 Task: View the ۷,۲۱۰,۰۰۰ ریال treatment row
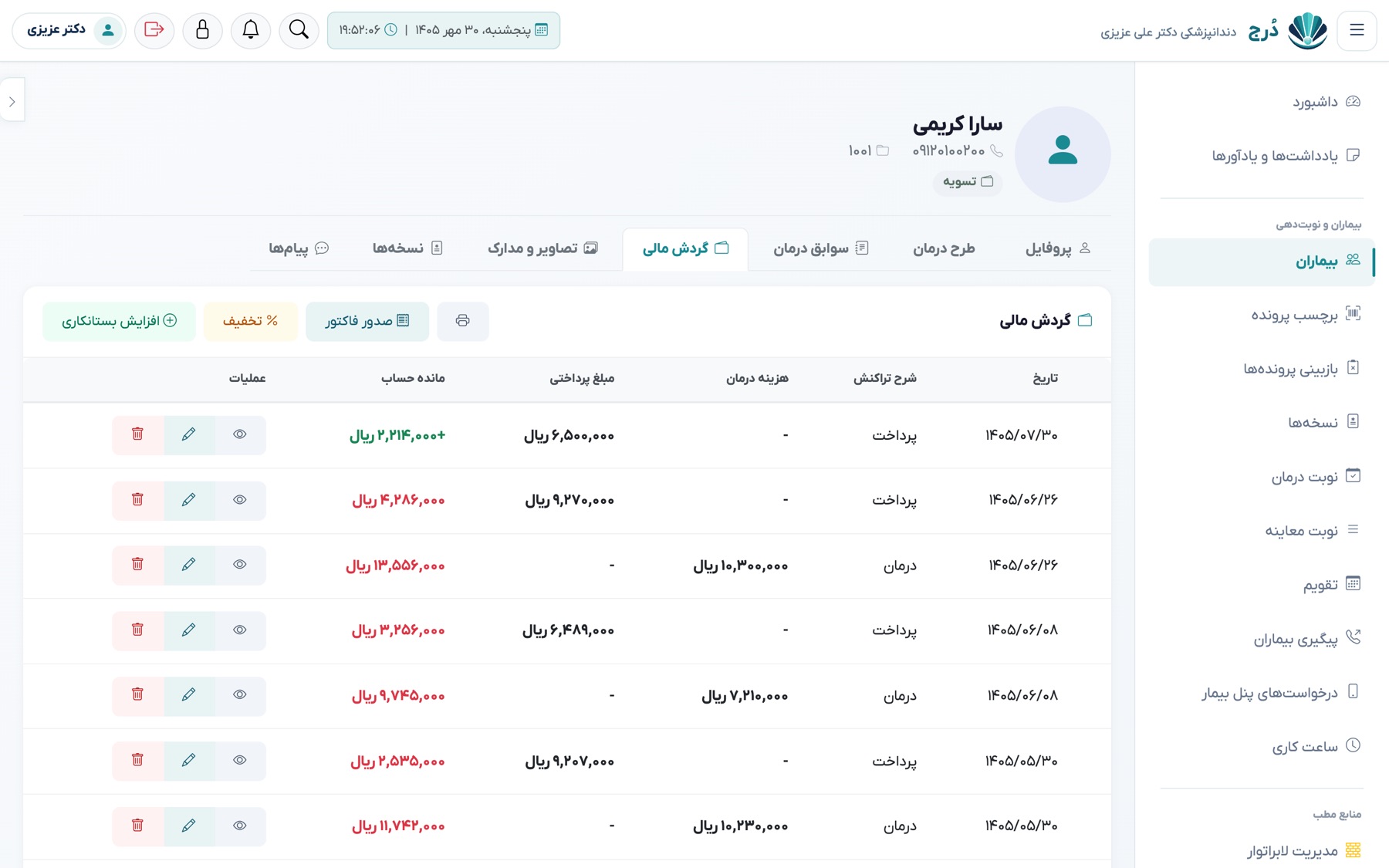(240, 695)
